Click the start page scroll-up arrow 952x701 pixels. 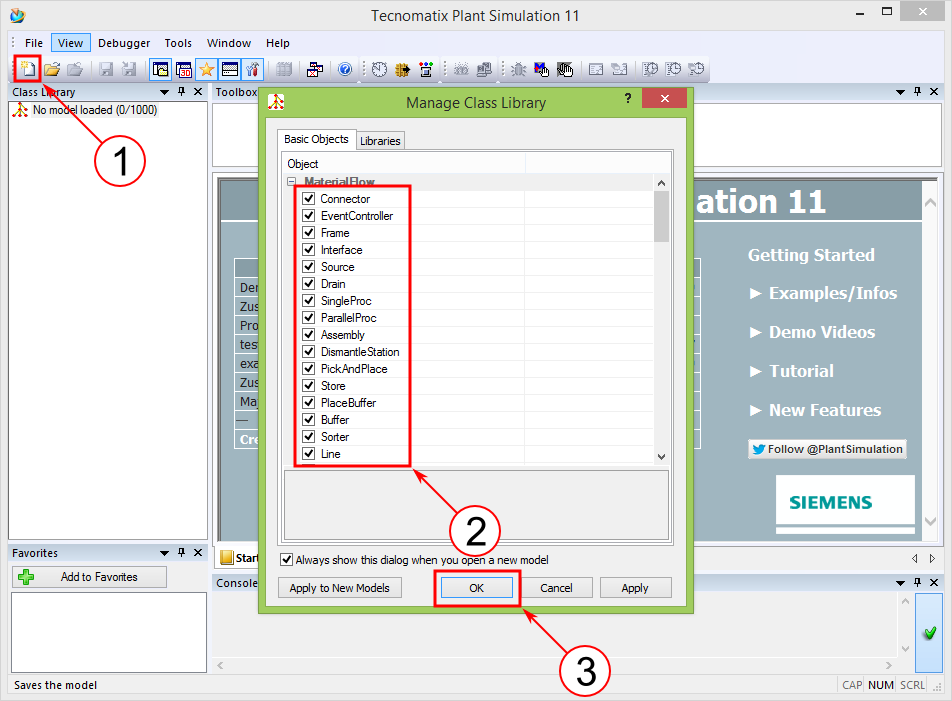tap(930, 203)
